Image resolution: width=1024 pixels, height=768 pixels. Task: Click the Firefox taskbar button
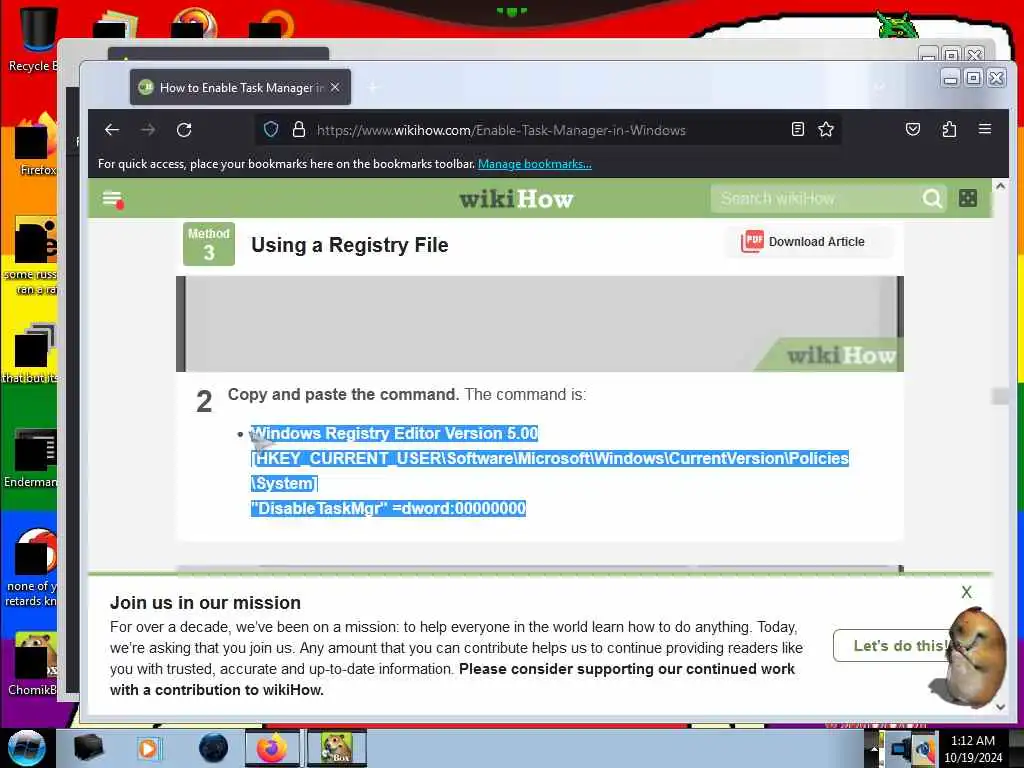[272, 748]
